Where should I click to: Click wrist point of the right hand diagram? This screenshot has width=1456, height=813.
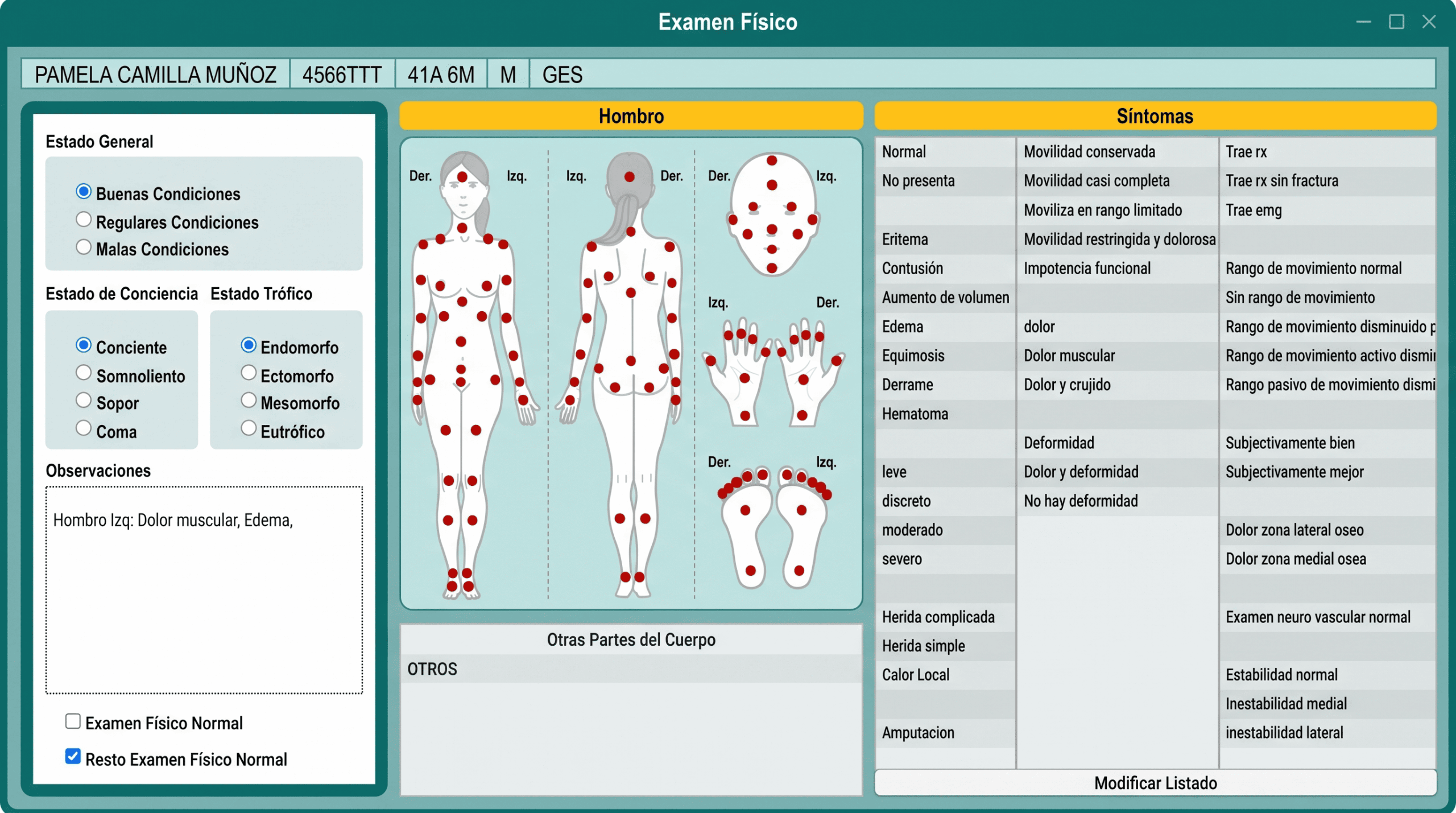coord(803,415)
